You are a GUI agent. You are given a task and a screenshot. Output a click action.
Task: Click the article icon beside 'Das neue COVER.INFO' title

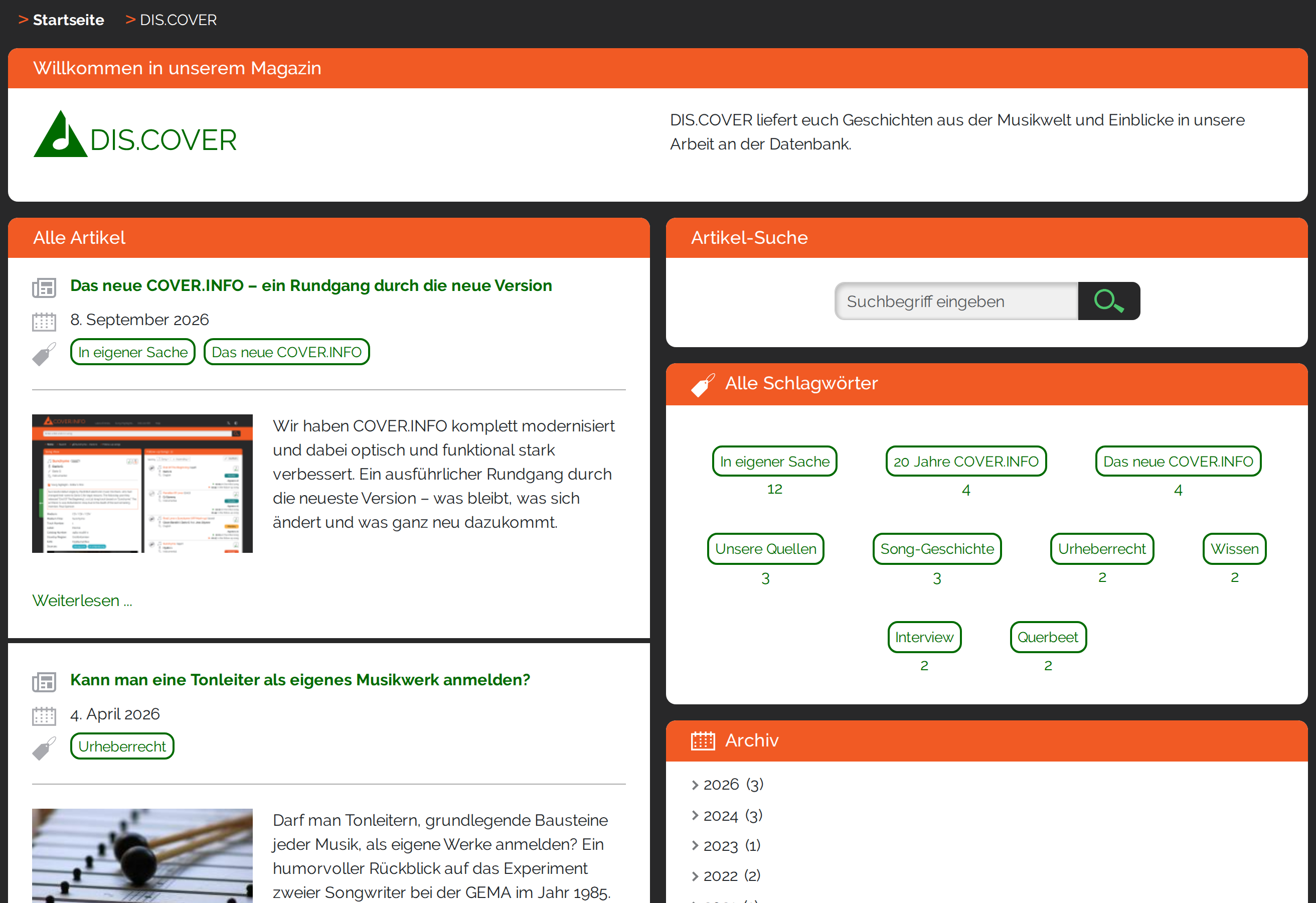pyautogui.click(x=44, y=287)
